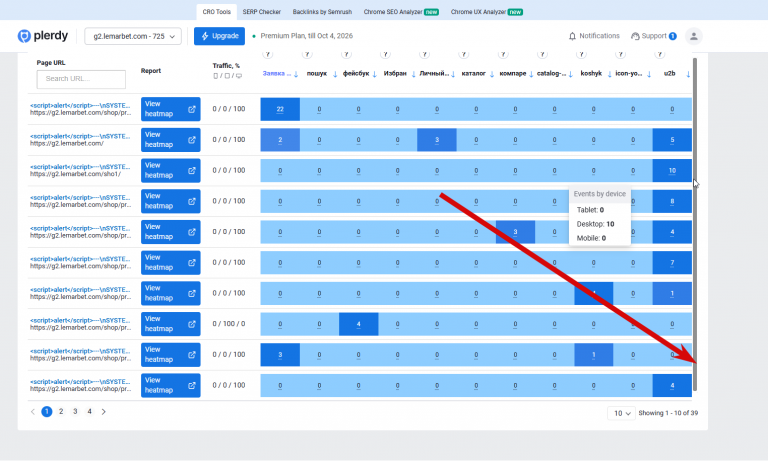Click View heatmap in first row

coord(170,109)
